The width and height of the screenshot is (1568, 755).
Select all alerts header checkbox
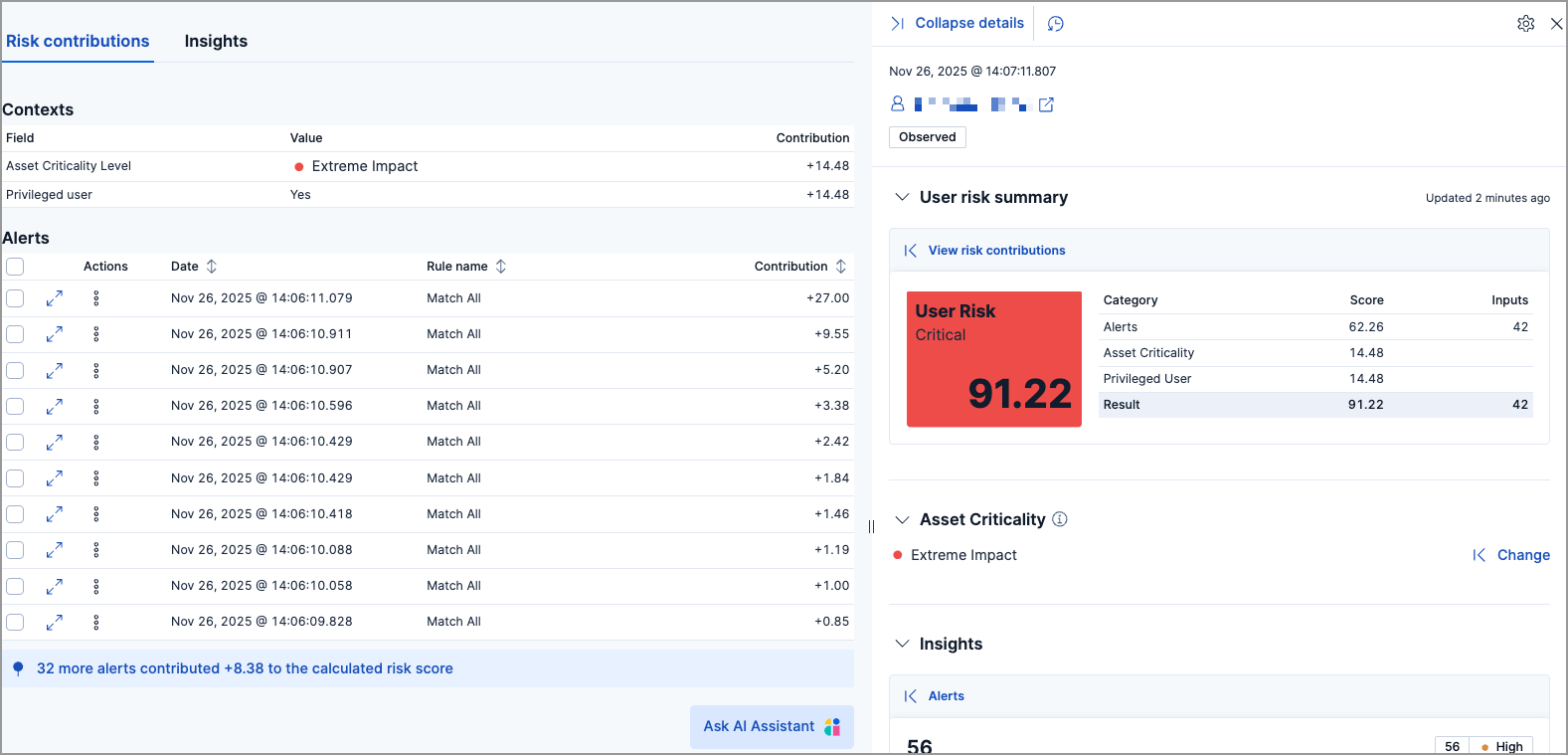(x=15, y=267)
